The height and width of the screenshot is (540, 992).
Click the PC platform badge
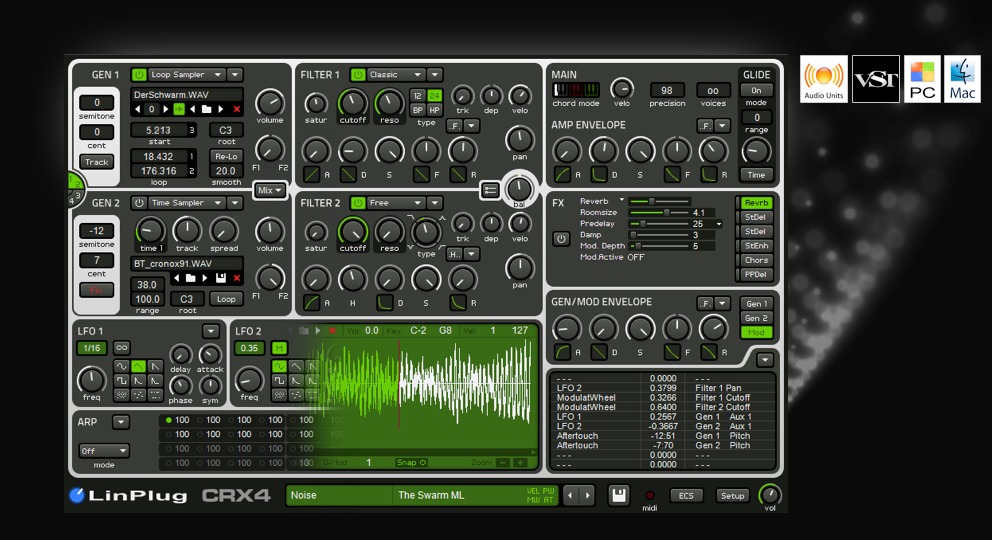[922, 79]
